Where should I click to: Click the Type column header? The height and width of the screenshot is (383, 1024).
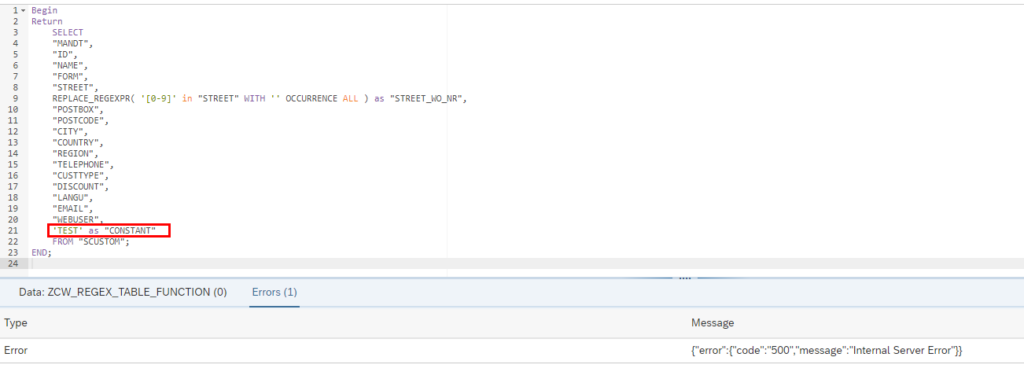(16, 323)
